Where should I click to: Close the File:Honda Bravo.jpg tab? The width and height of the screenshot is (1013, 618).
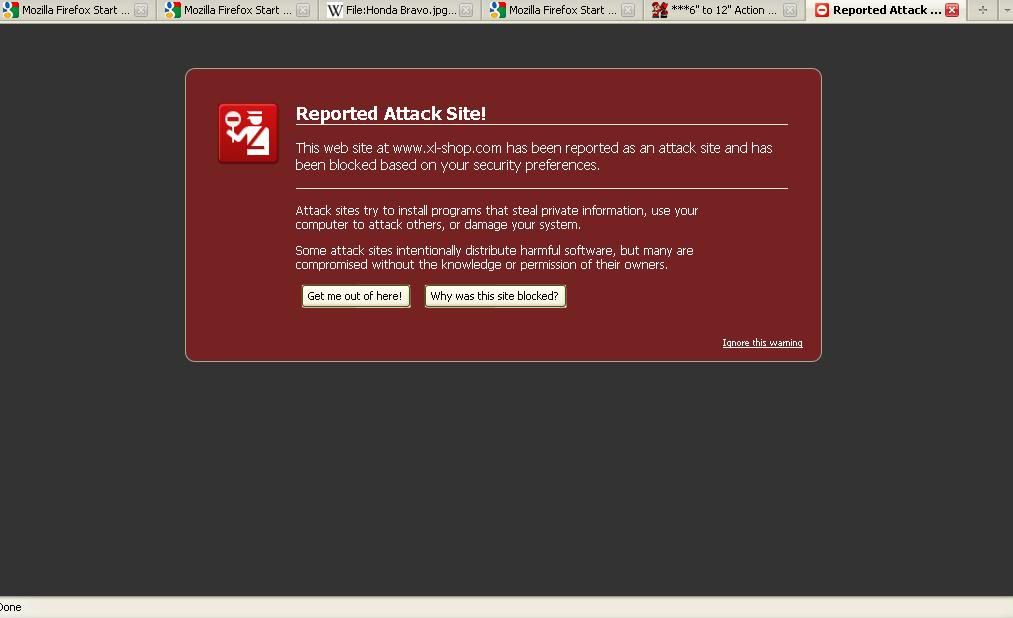click(x=465, y=10)
